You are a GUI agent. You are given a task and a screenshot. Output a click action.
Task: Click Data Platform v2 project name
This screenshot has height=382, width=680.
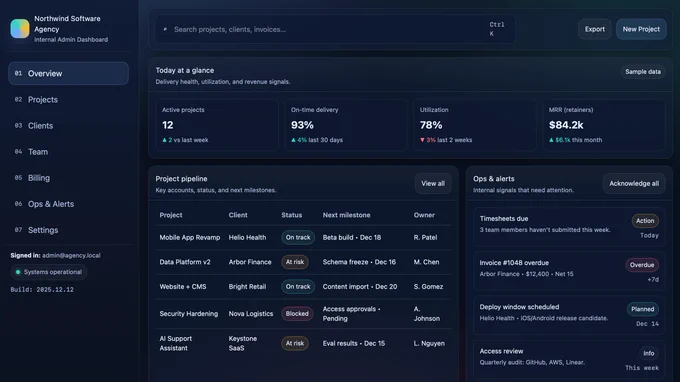coord(185,262)
